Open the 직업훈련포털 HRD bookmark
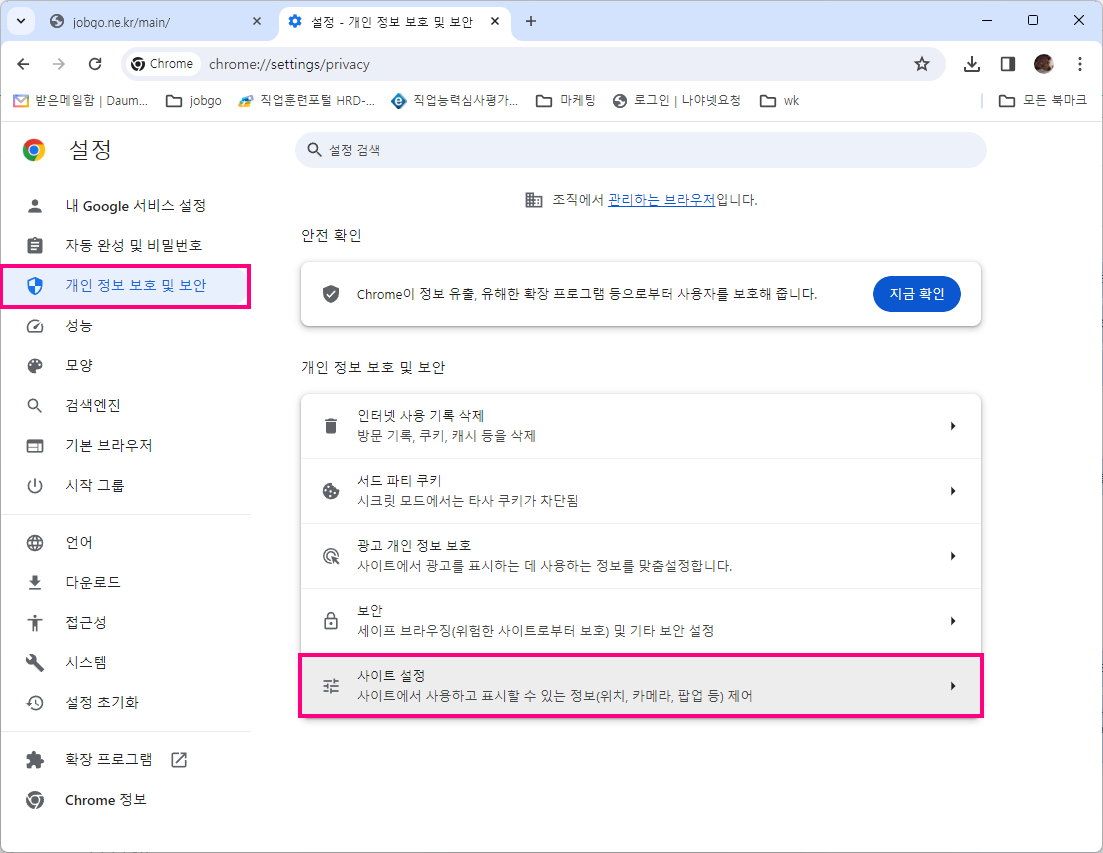1103x853 pixels. [x=307, y=101]
